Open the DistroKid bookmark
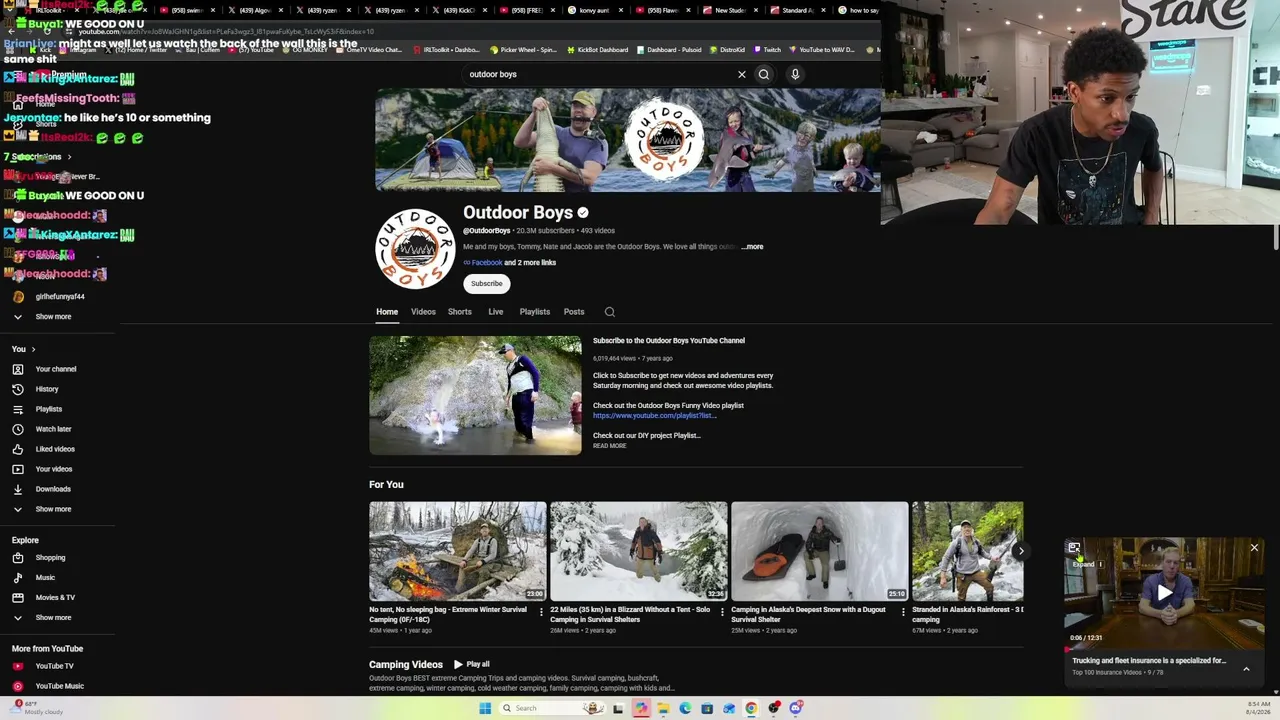This screenshot has height=720, width=1280. tap(727, 50)
